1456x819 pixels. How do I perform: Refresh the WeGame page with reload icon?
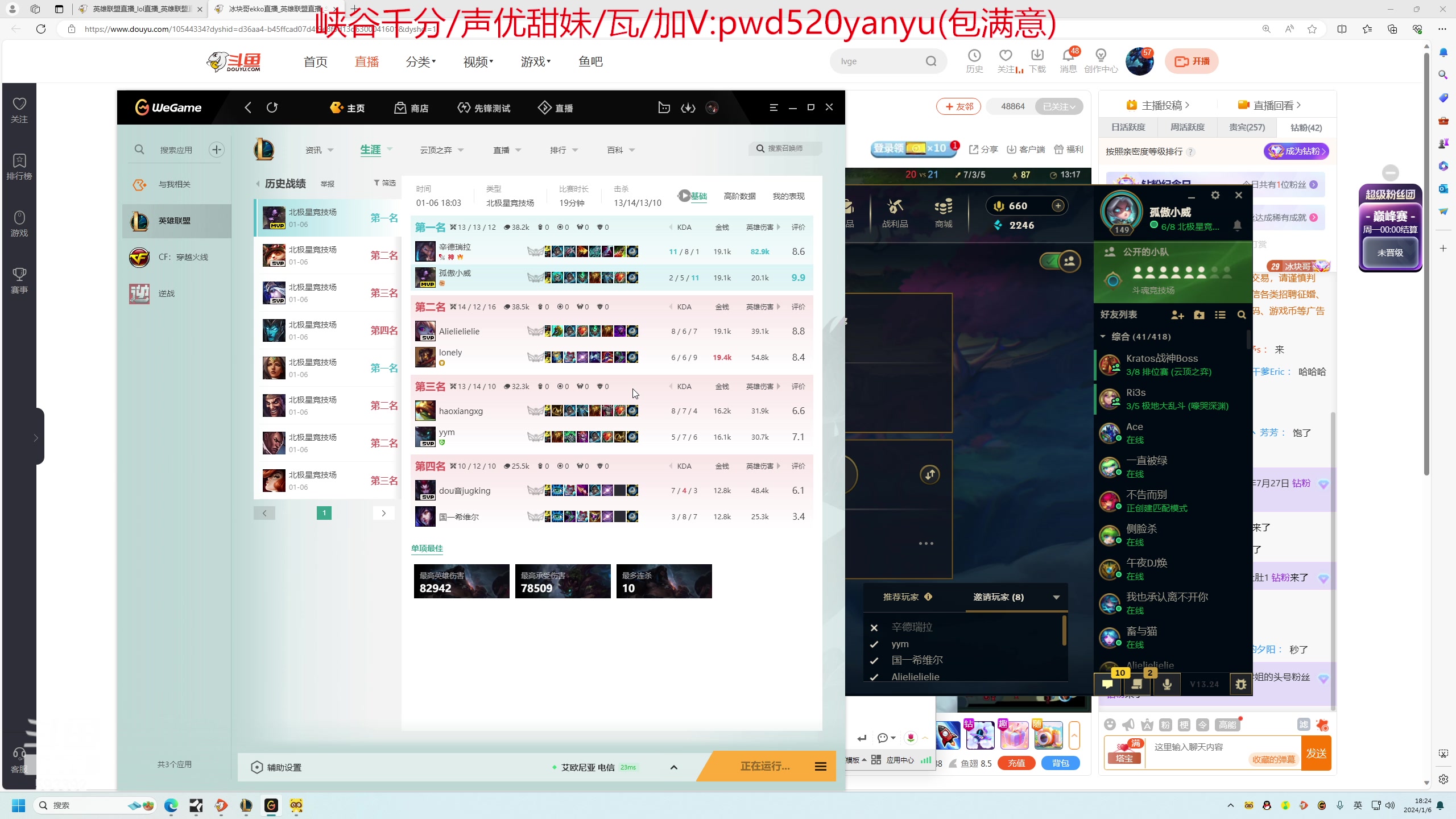272,107
